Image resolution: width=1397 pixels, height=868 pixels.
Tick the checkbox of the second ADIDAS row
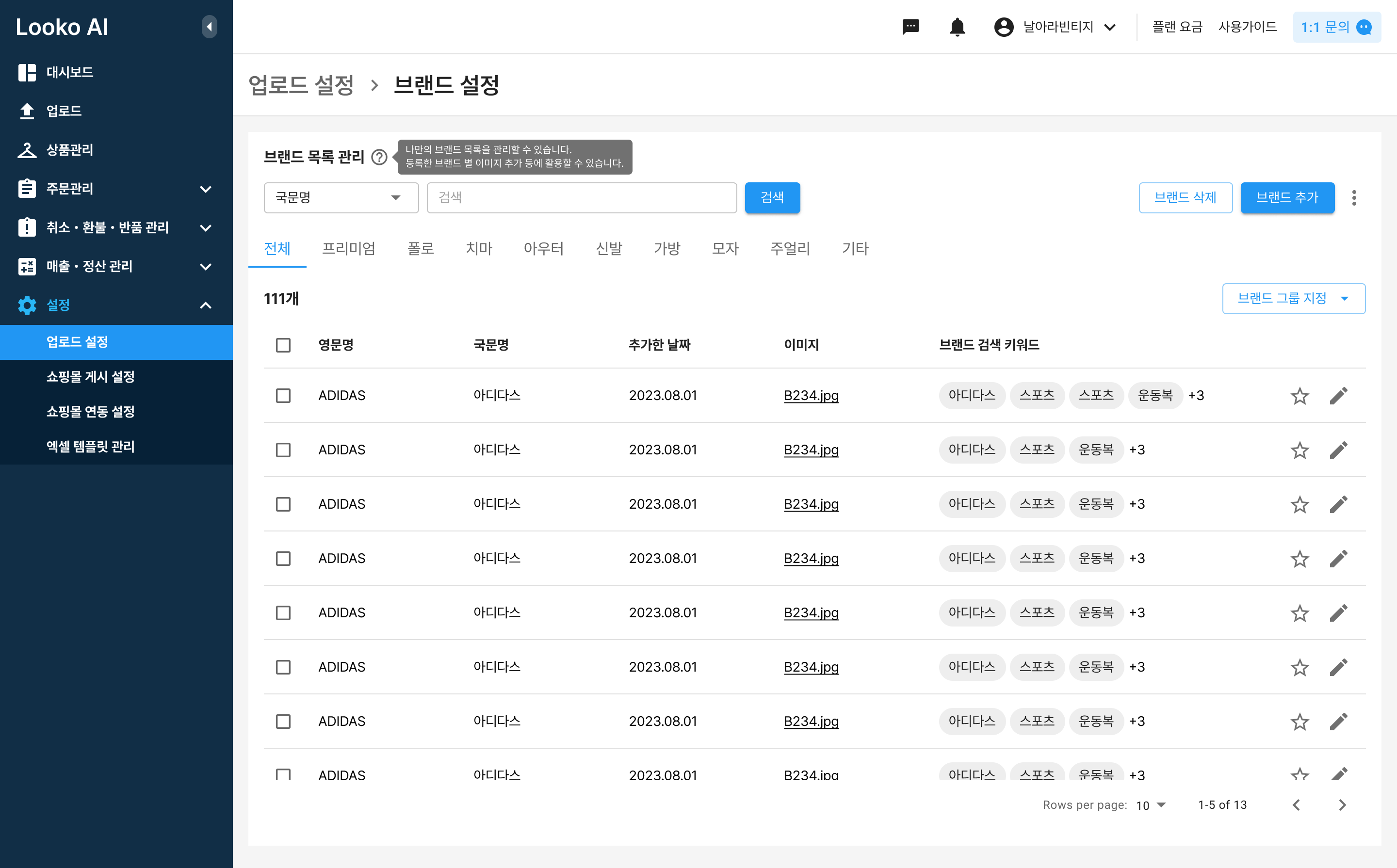coord(283,450)
